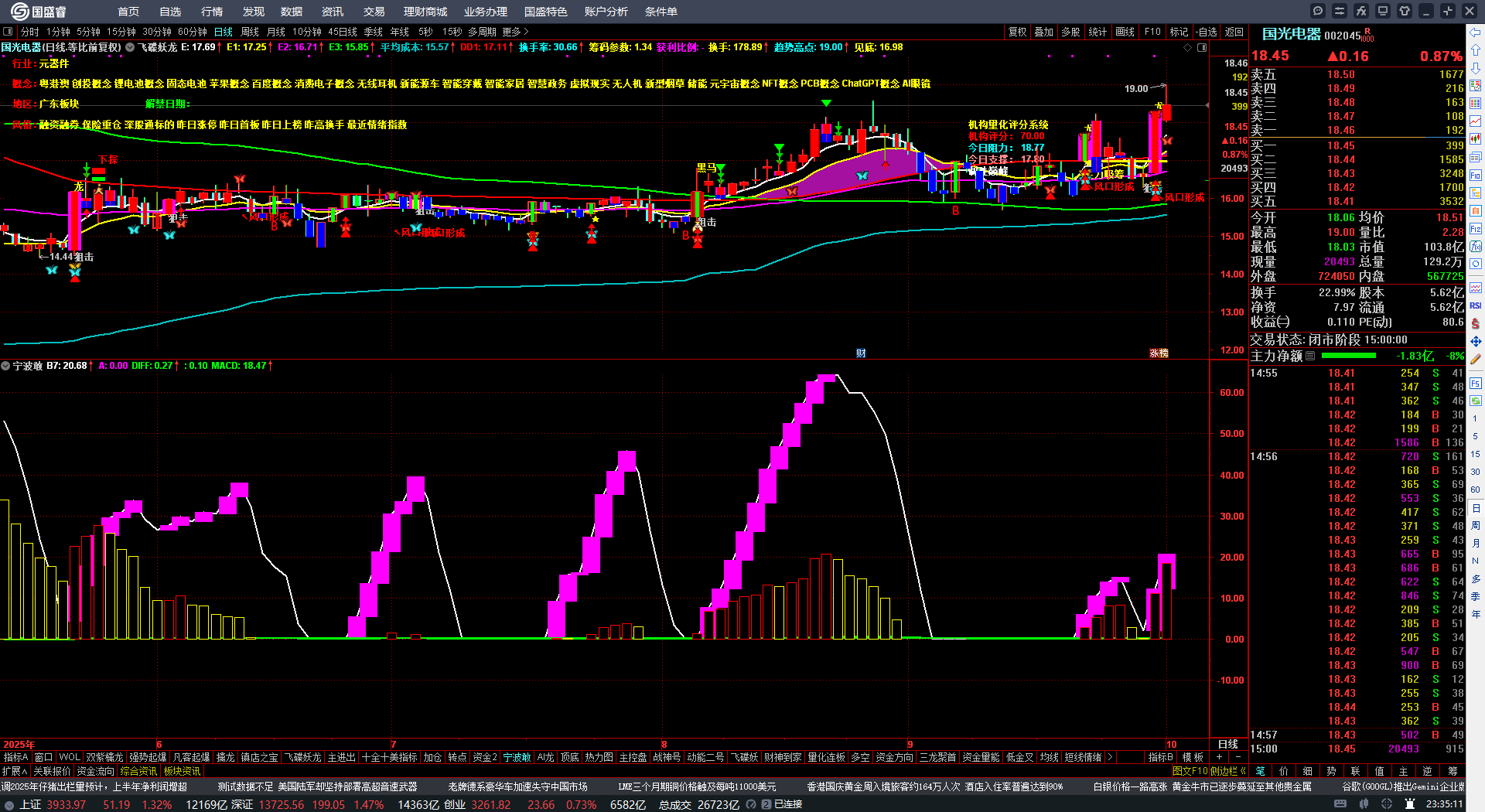Open the -自选 watchlist dropdown
The width and height of the screenshot is (1485, 812).
click(x=1207, y=32)
